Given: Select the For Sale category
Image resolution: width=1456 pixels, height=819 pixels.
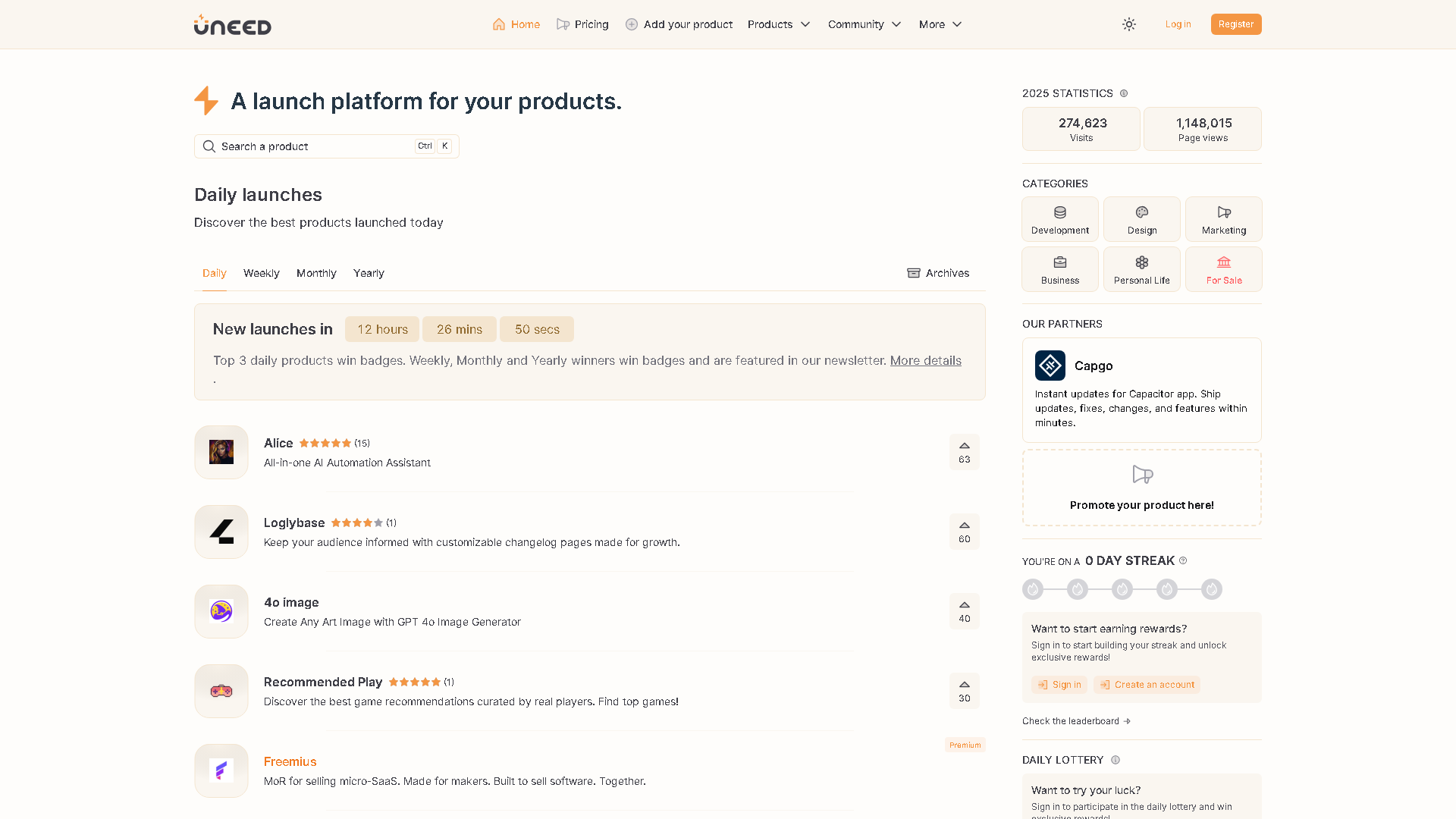Looking at the screenshot, I should pyautogui.click(x=1224, y=269).
